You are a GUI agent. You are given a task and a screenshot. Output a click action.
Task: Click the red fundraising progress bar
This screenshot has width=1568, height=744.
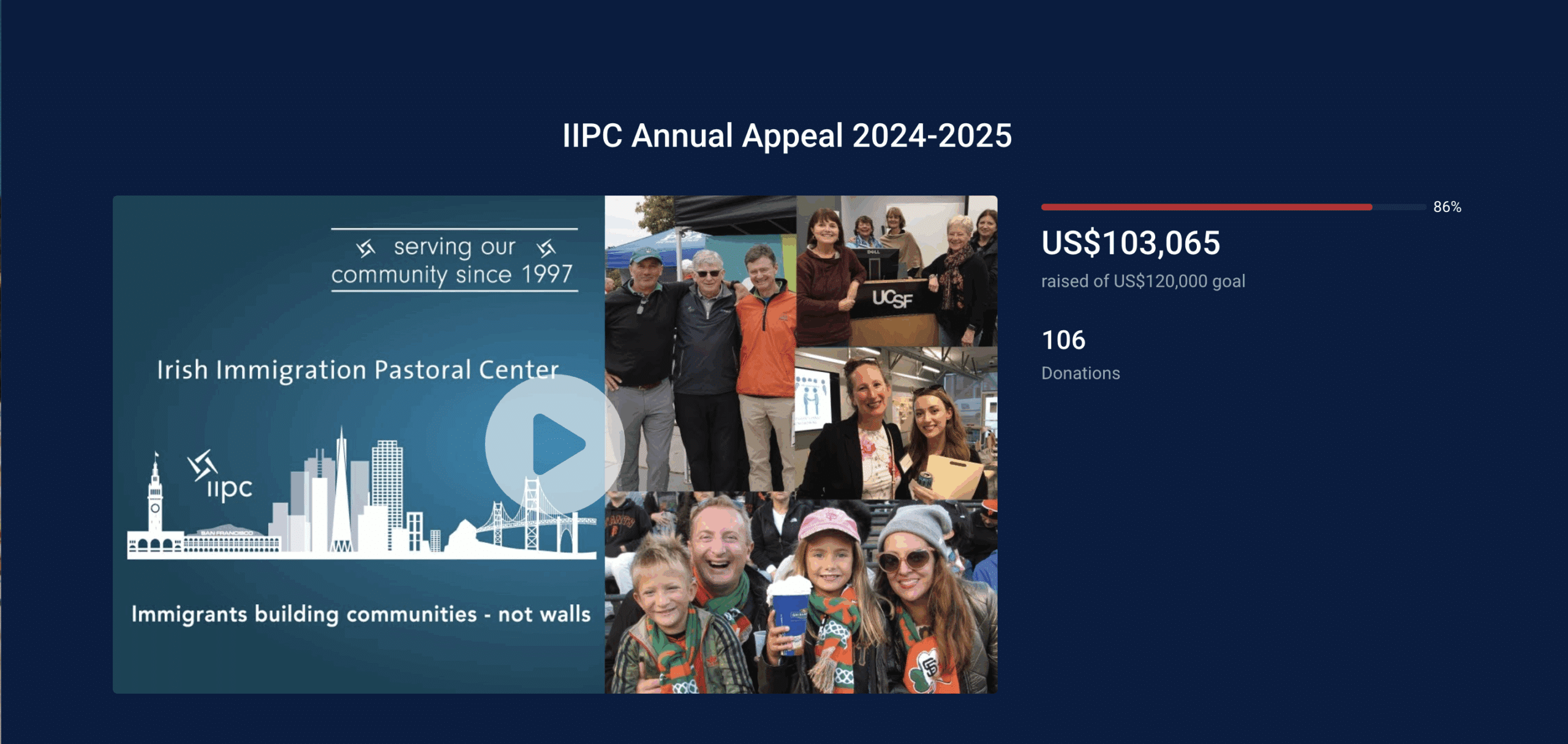(1234, 207)
